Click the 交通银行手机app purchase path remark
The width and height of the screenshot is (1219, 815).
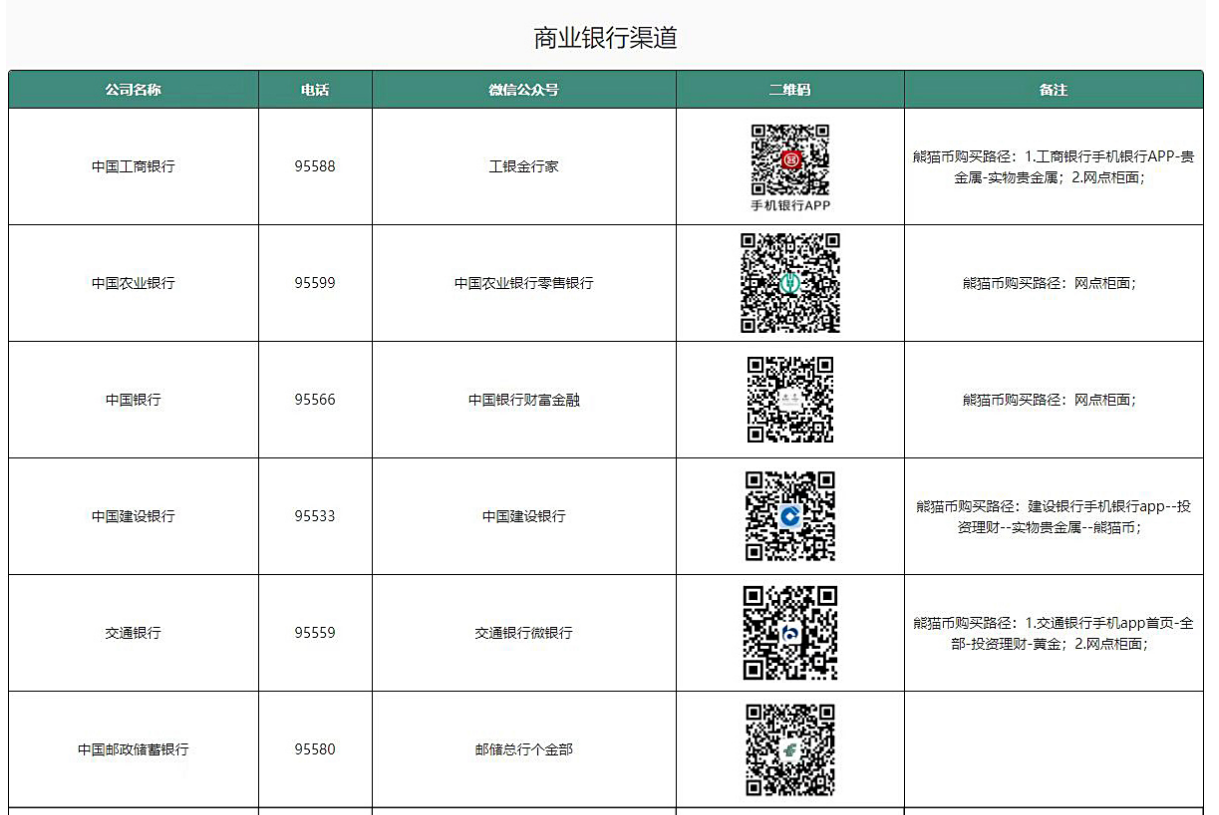click(x=1053, y=633)
